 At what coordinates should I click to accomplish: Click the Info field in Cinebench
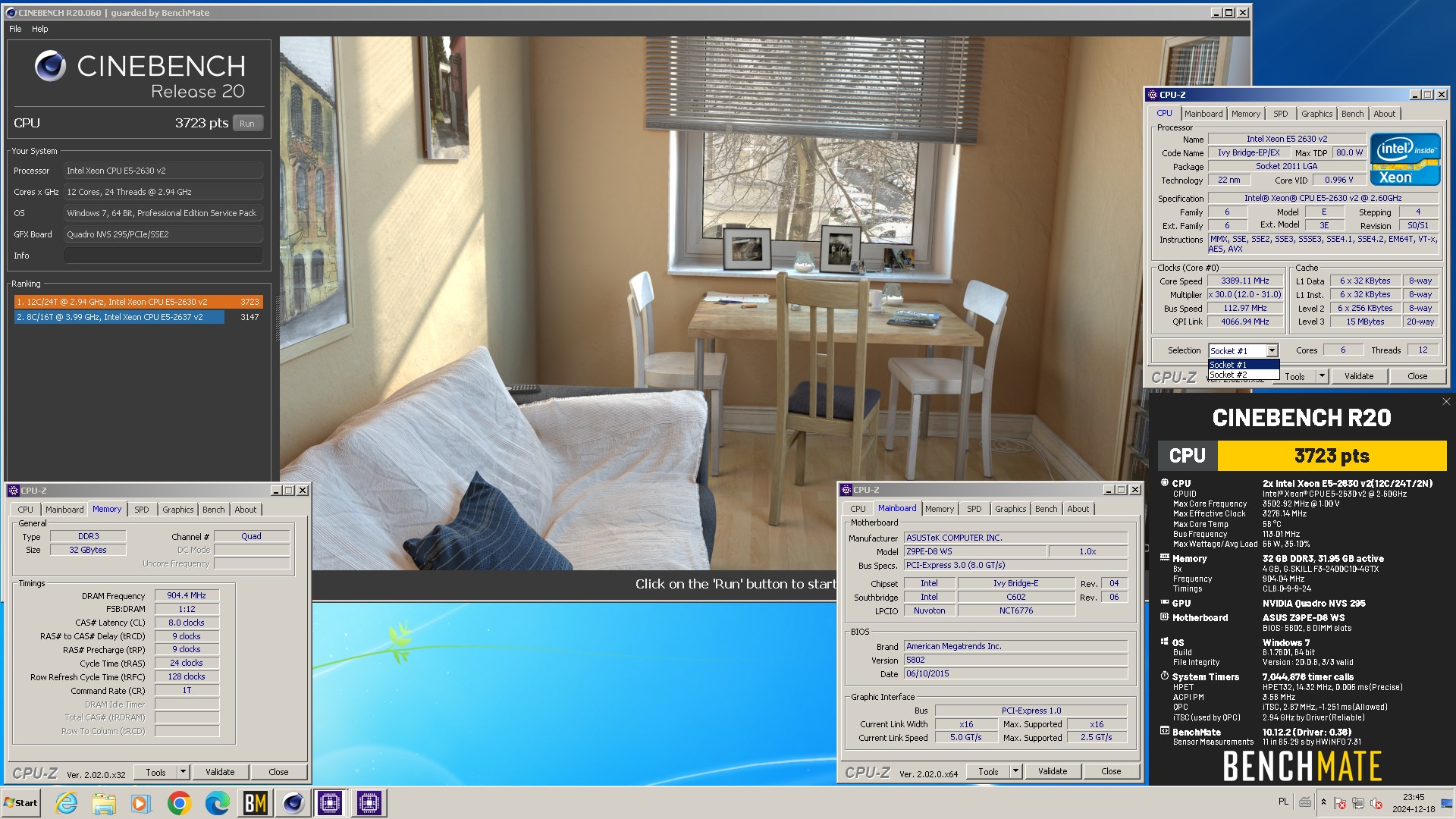point(163,256)
